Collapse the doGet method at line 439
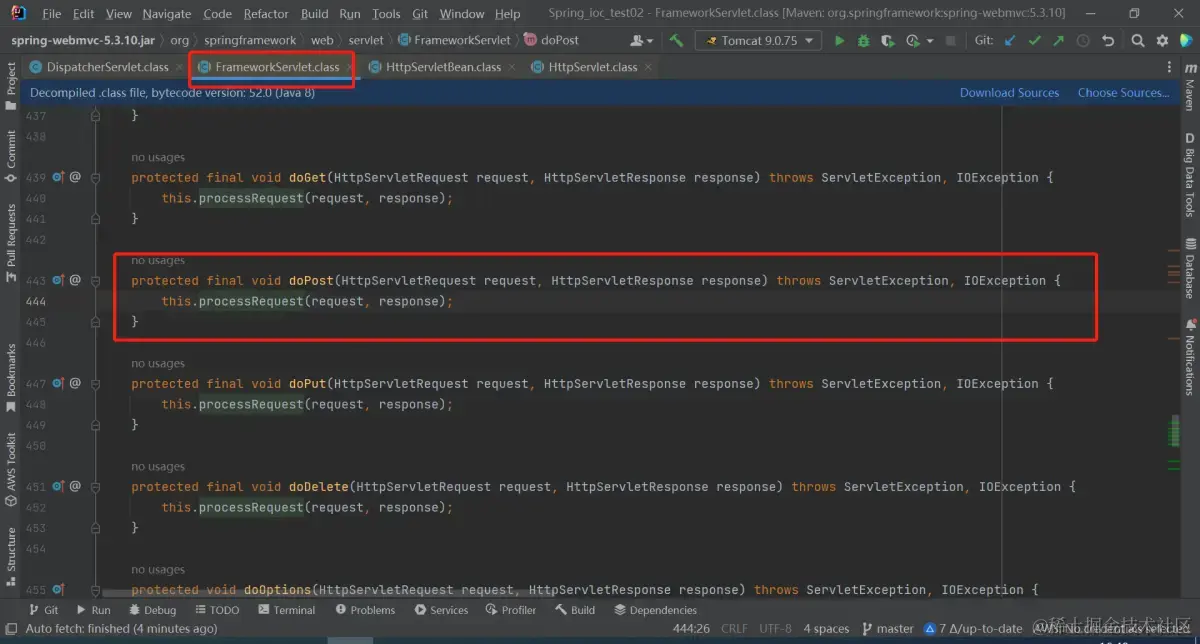 (x=96, y=177)
